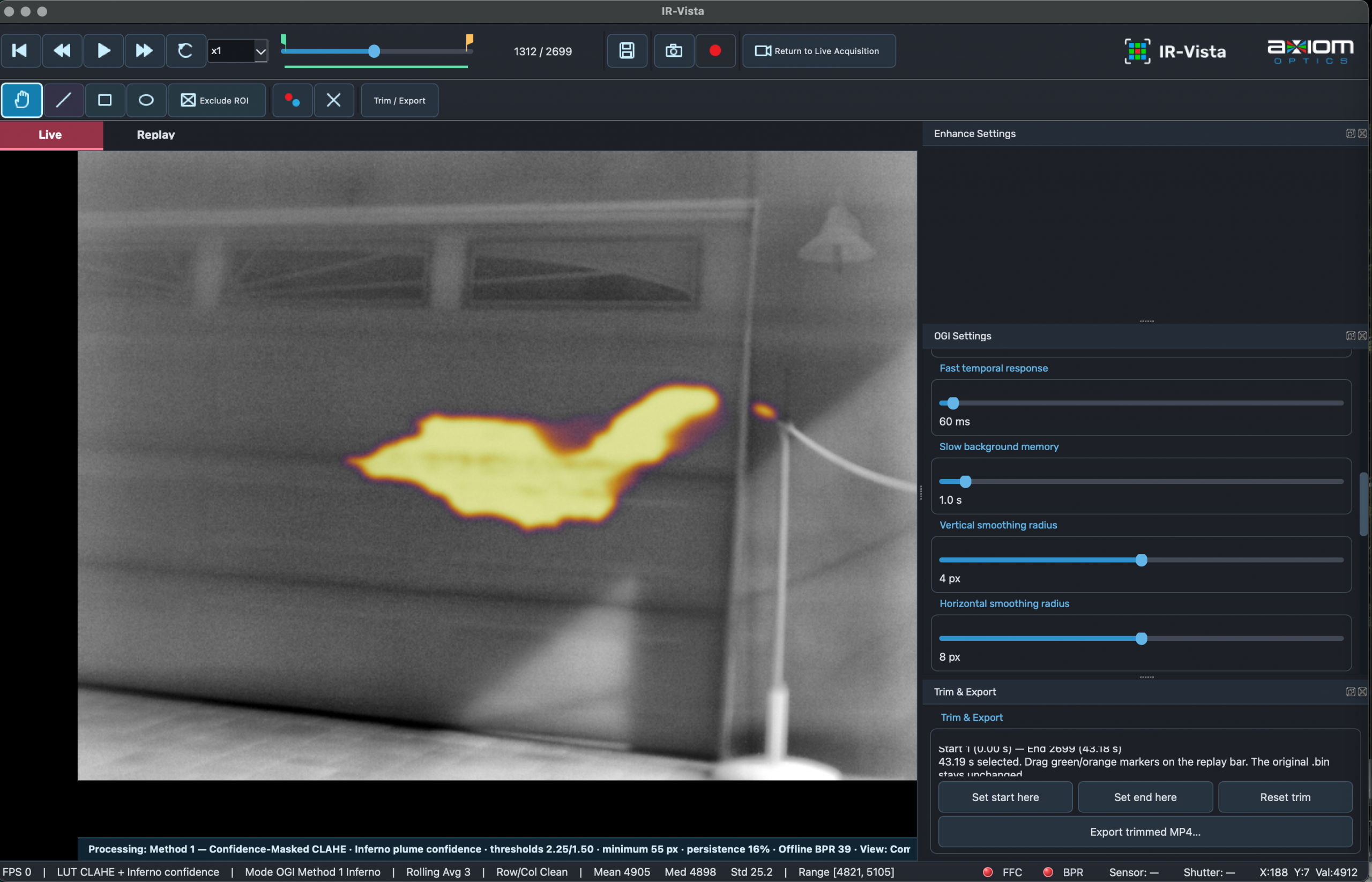Clear ROIs with the X icon
This screenshot has height=882, width=1372.
tap(333, 100)
